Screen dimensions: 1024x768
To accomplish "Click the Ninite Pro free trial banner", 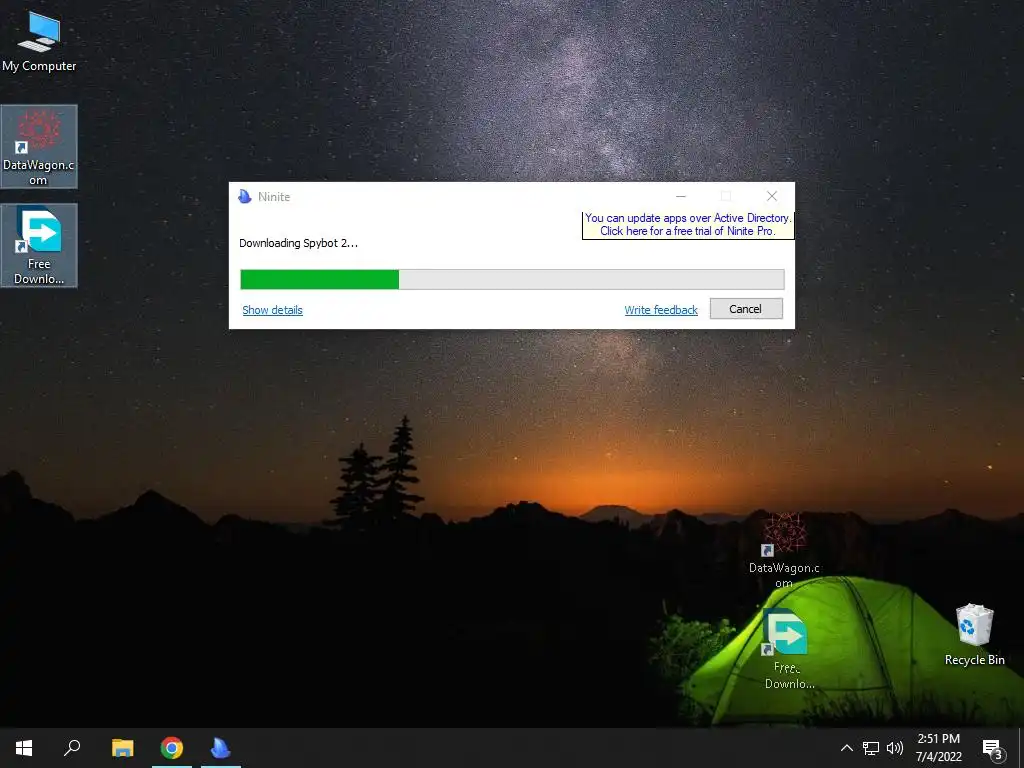I will pos(688,225).
